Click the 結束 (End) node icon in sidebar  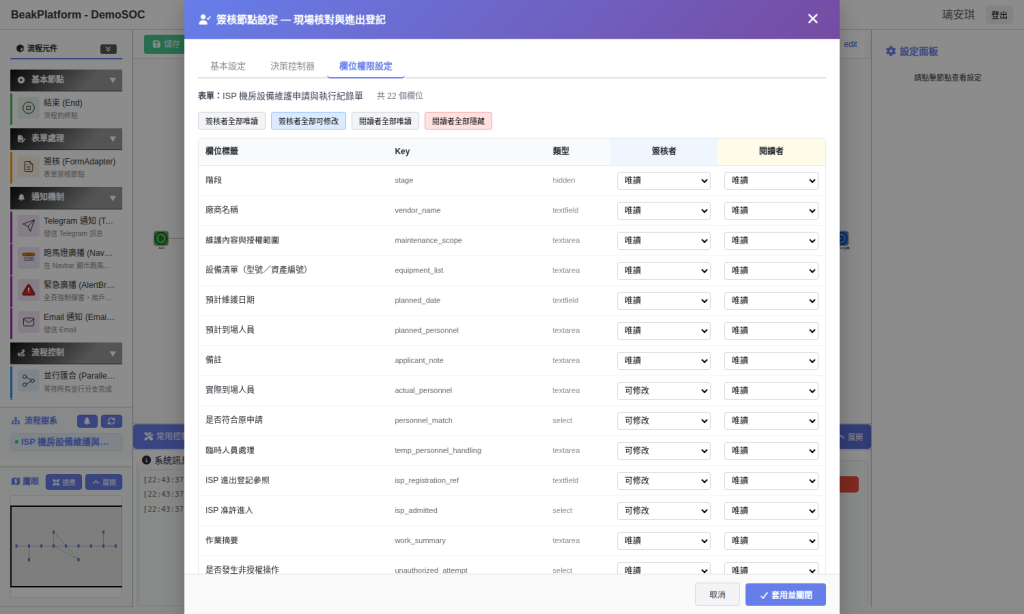[29, 108]
